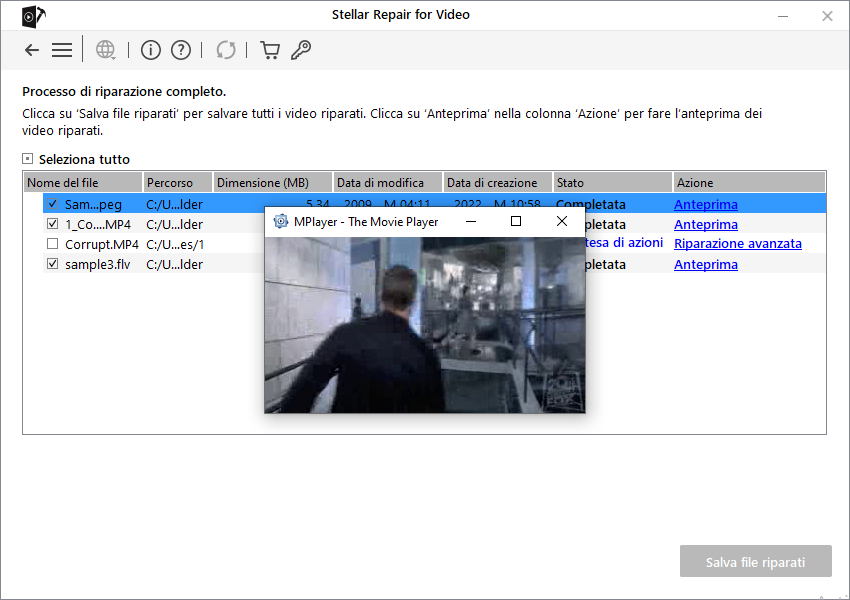Click the MPlayer video preview frame
This screenshot has height=600, width=850.
tap(424, 324)
